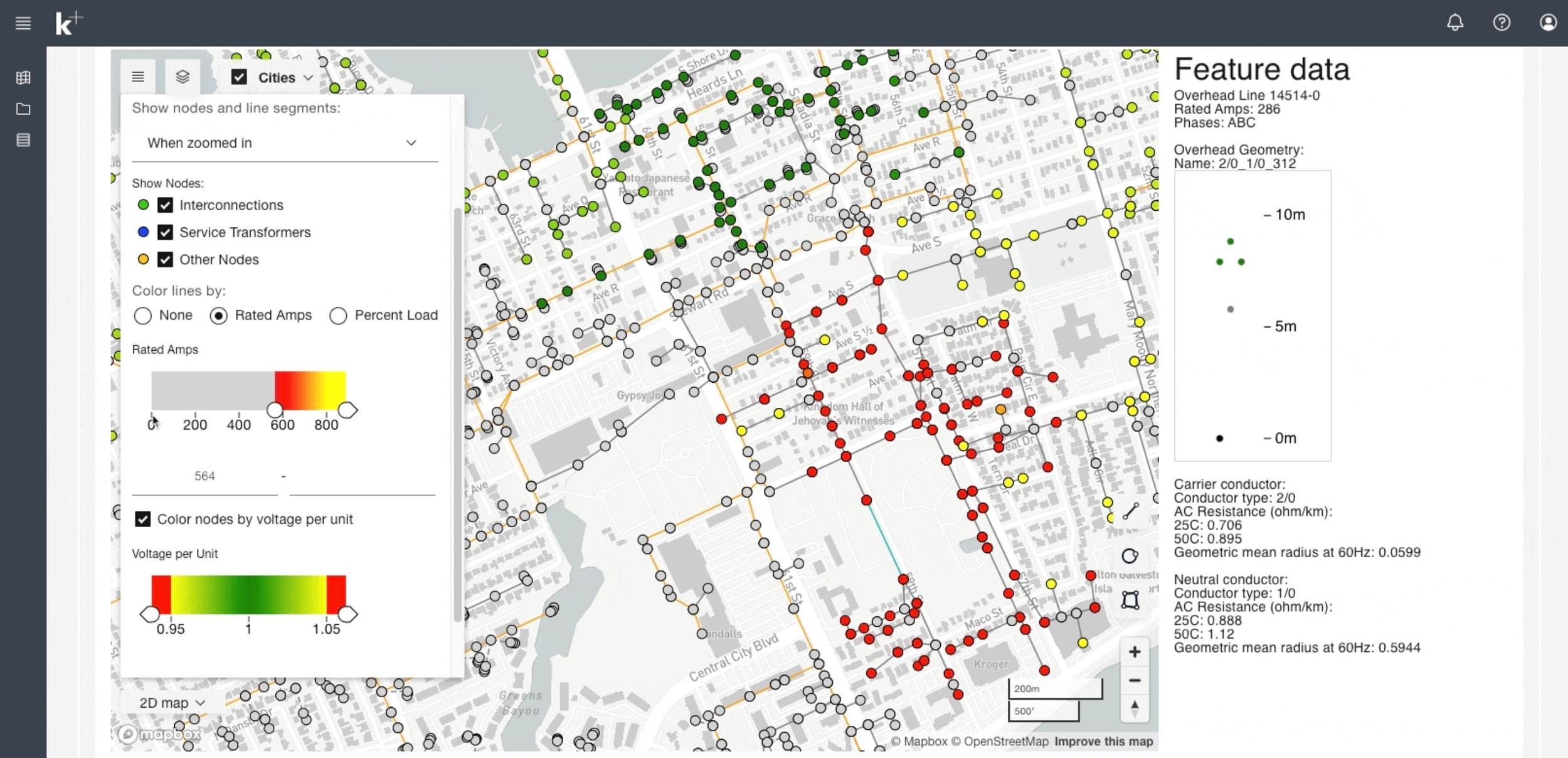Open the help question mark icon
This screenshot has height=758, width=1568.
[1502, 23]
